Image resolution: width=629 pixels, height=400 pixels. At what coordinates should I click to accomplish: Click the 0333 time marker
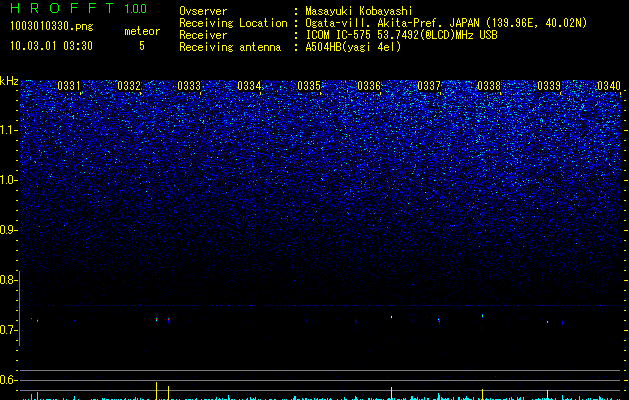189,86
